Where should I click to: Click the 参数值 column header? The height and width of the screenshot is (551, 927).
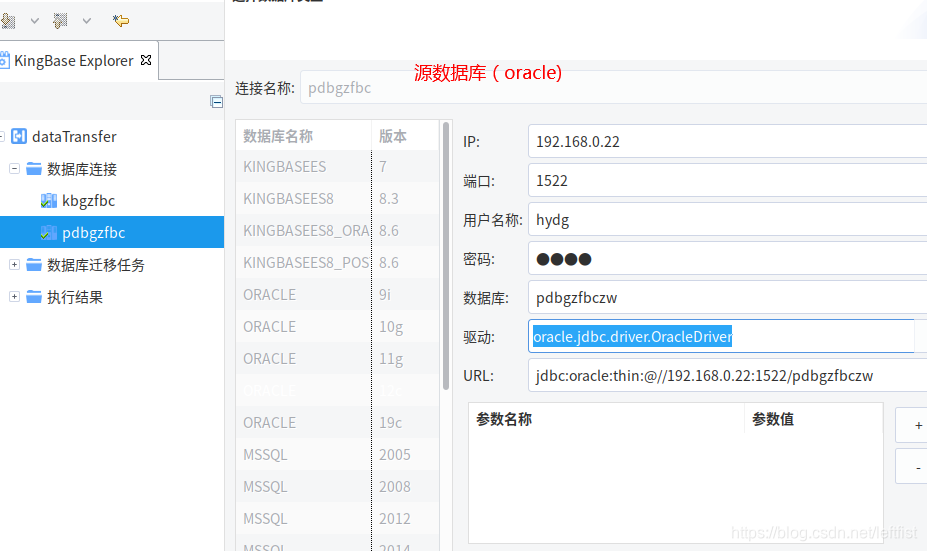[x=813, y=419]
